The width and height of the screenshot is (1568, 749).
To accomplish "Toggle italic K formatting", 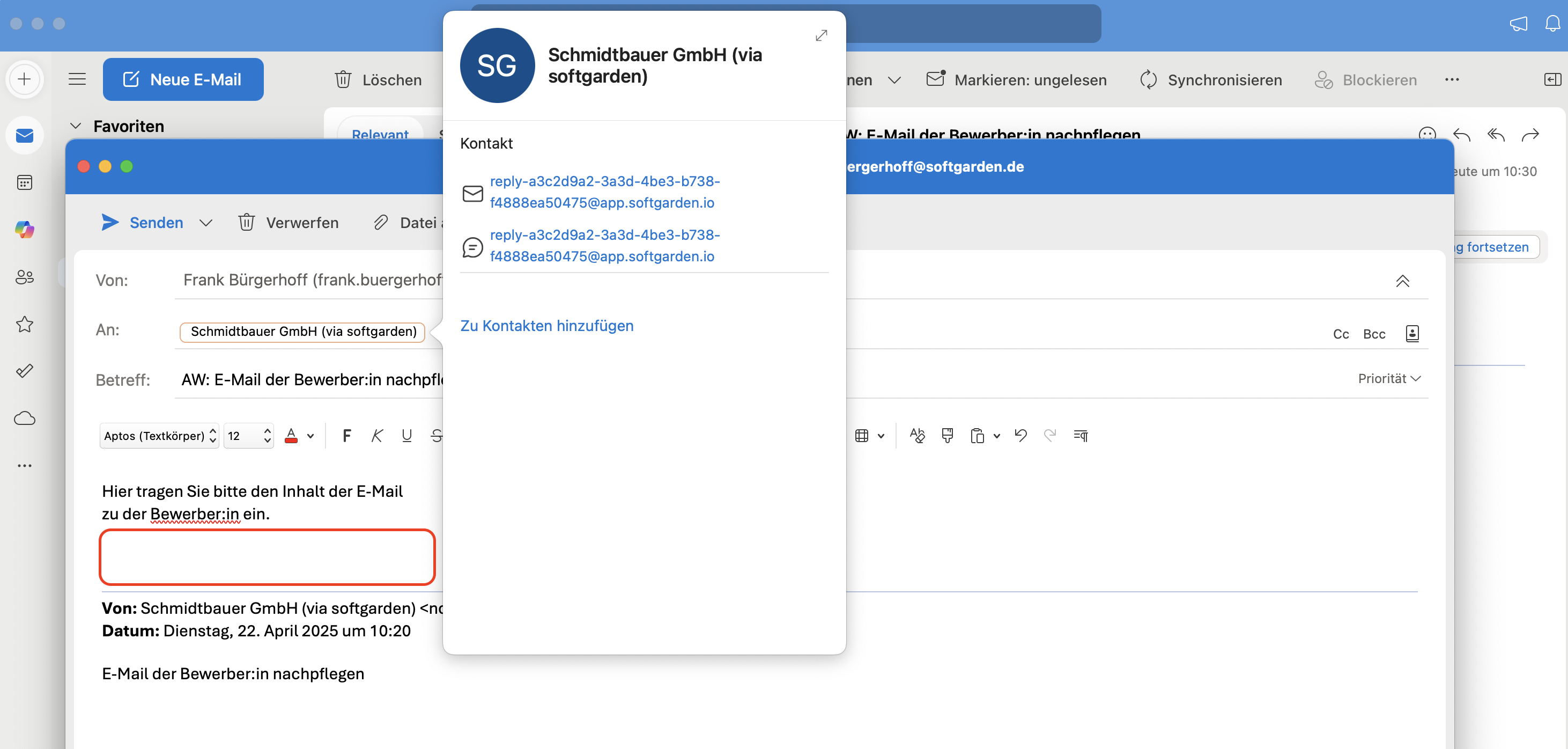I will [x=377, y=435].
